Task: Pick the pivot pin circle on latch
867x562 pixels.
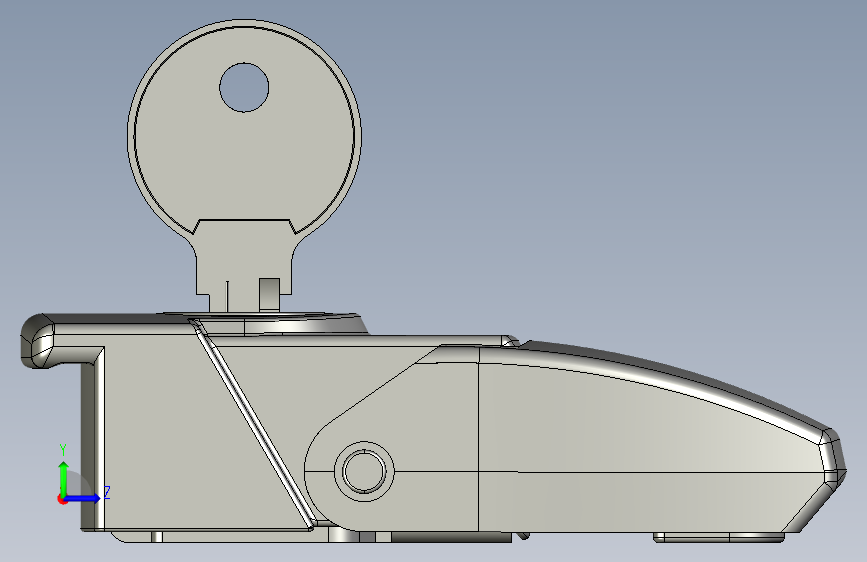Action: 364,471
